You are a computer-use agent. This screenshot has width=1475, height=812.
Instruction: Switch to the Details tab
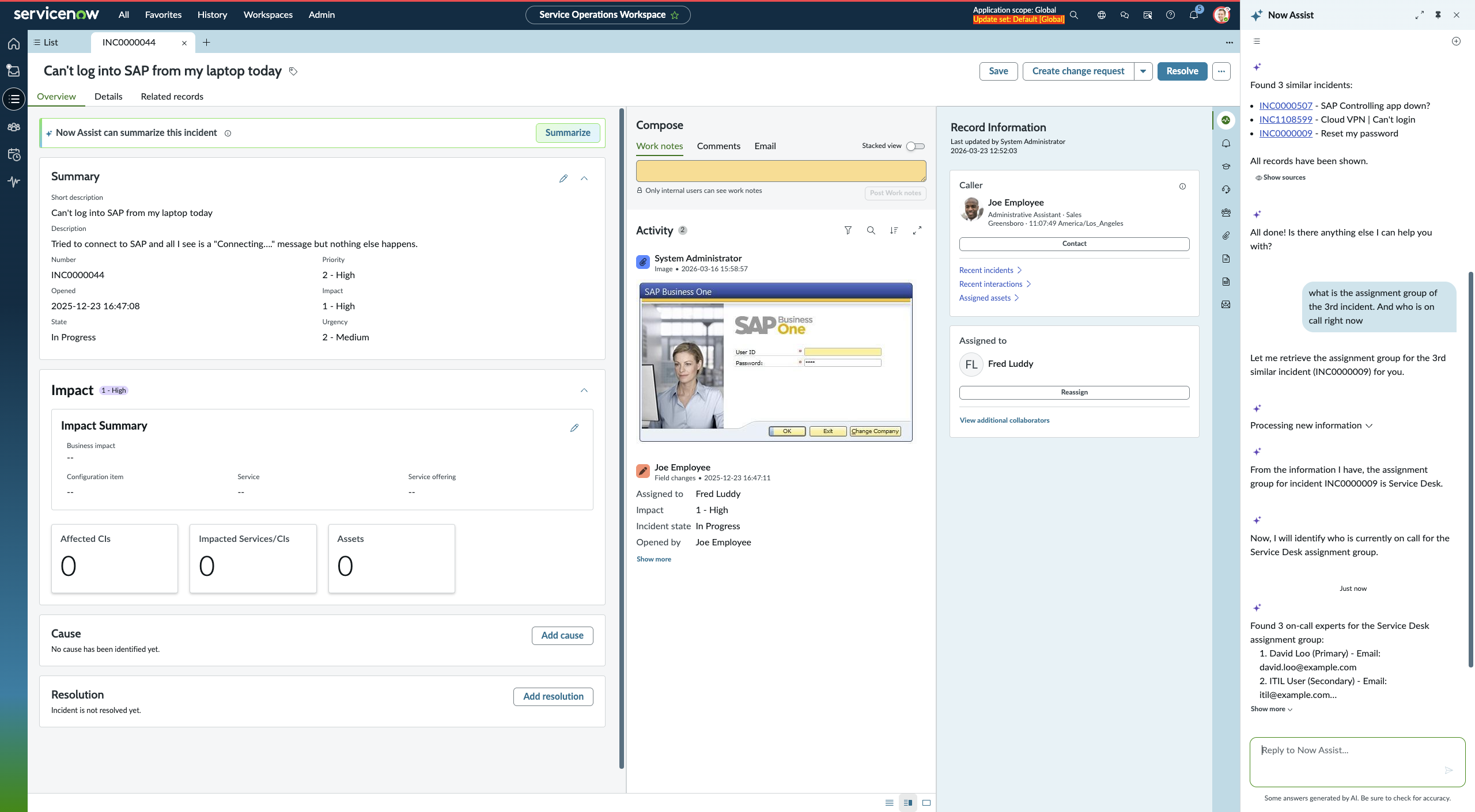(x=108, y=97)
